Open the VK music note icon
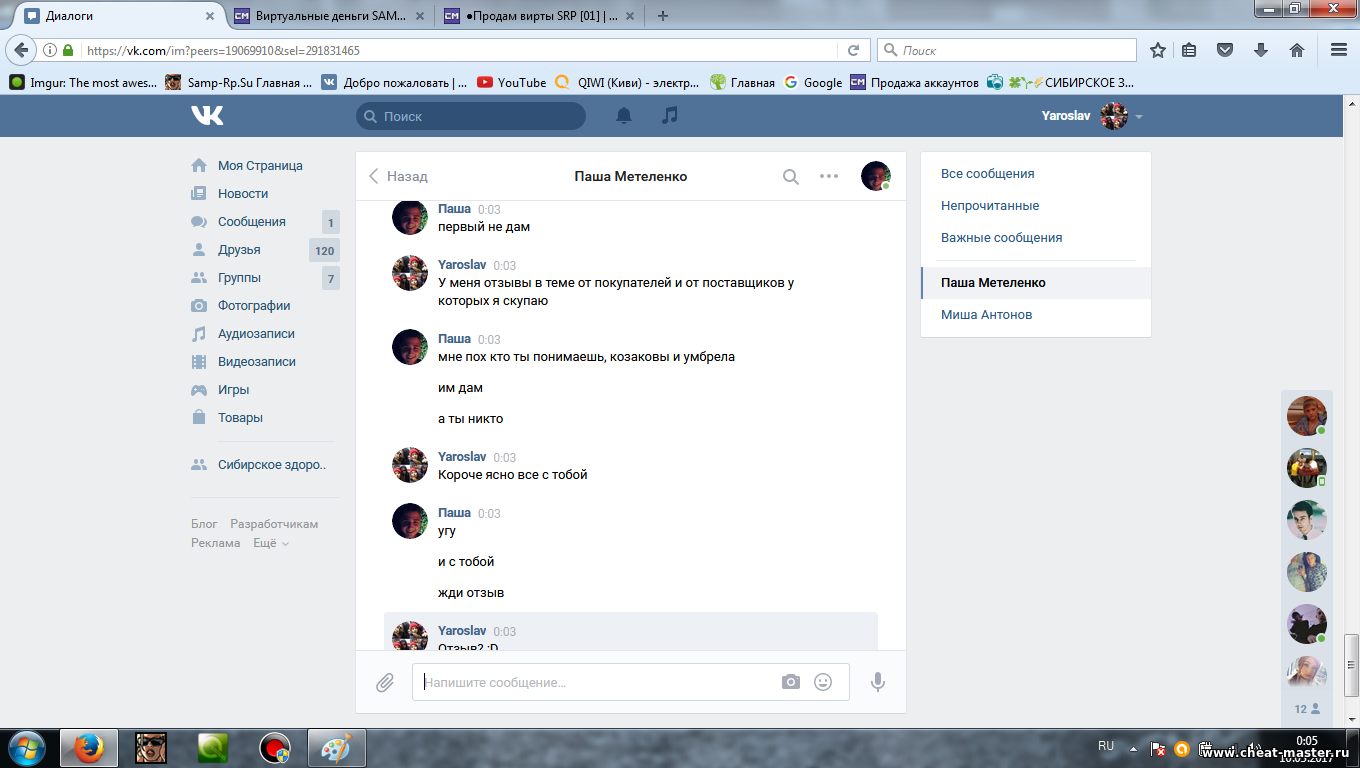Viewport: 1360px width, 768px height. tap(670, 116)
